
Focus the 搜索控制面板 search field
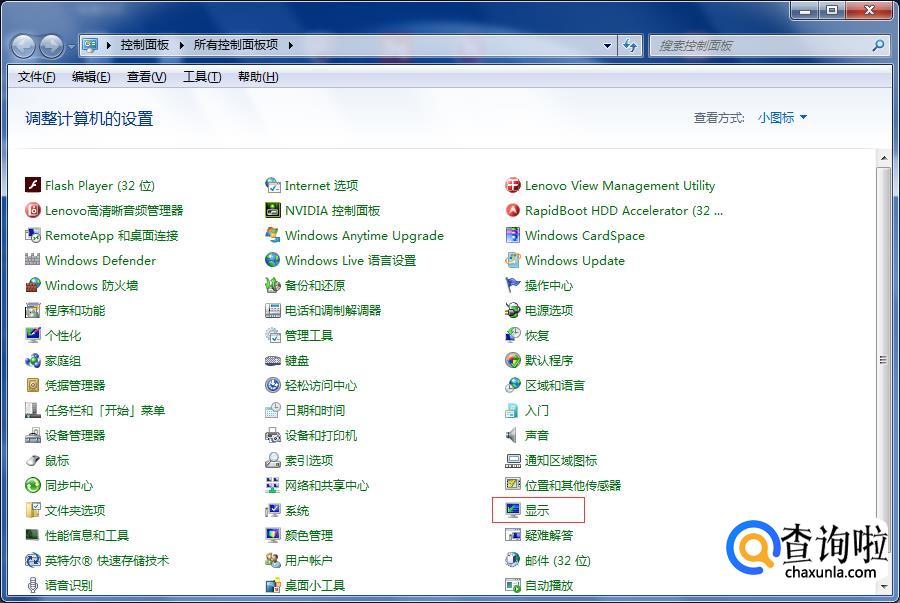769,45
